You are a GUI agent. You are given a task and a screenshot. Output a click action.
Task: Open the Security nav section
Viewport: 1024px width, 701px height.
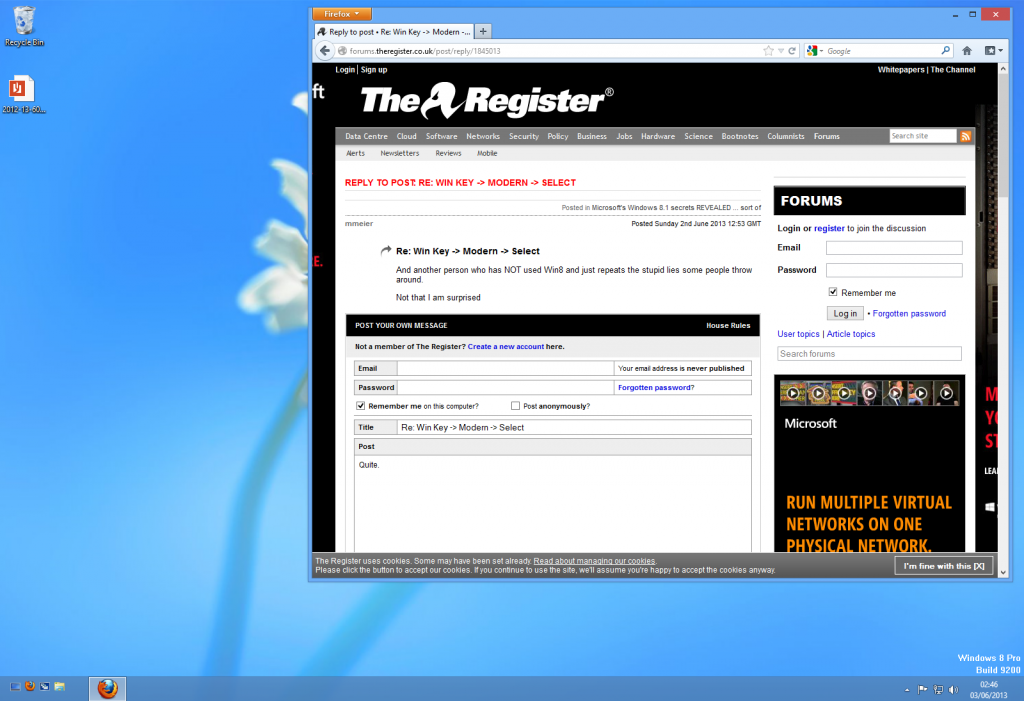pos(524,136)
